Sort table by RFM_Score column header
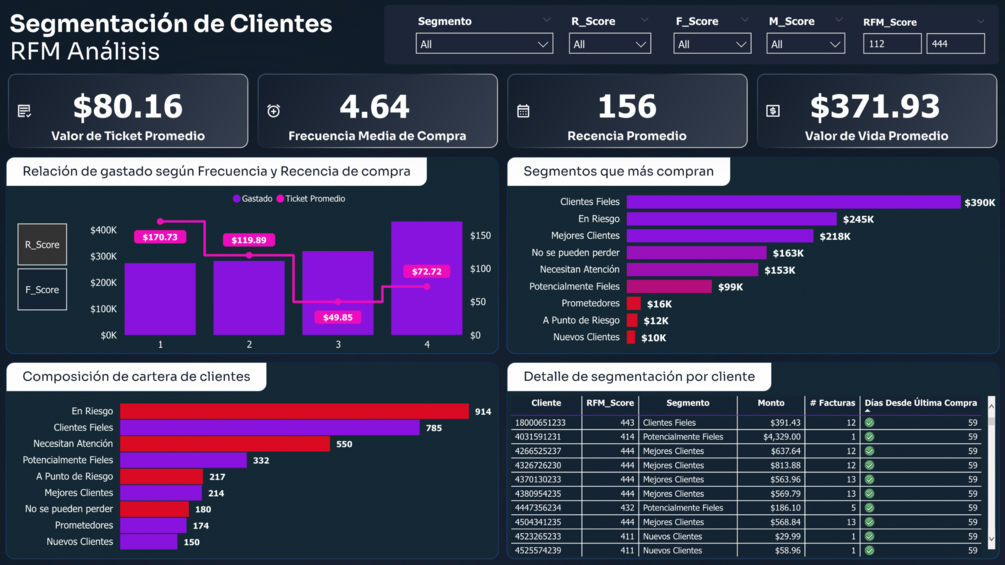Viewport: 1005px width, 565px height. [x=610, y=403]
